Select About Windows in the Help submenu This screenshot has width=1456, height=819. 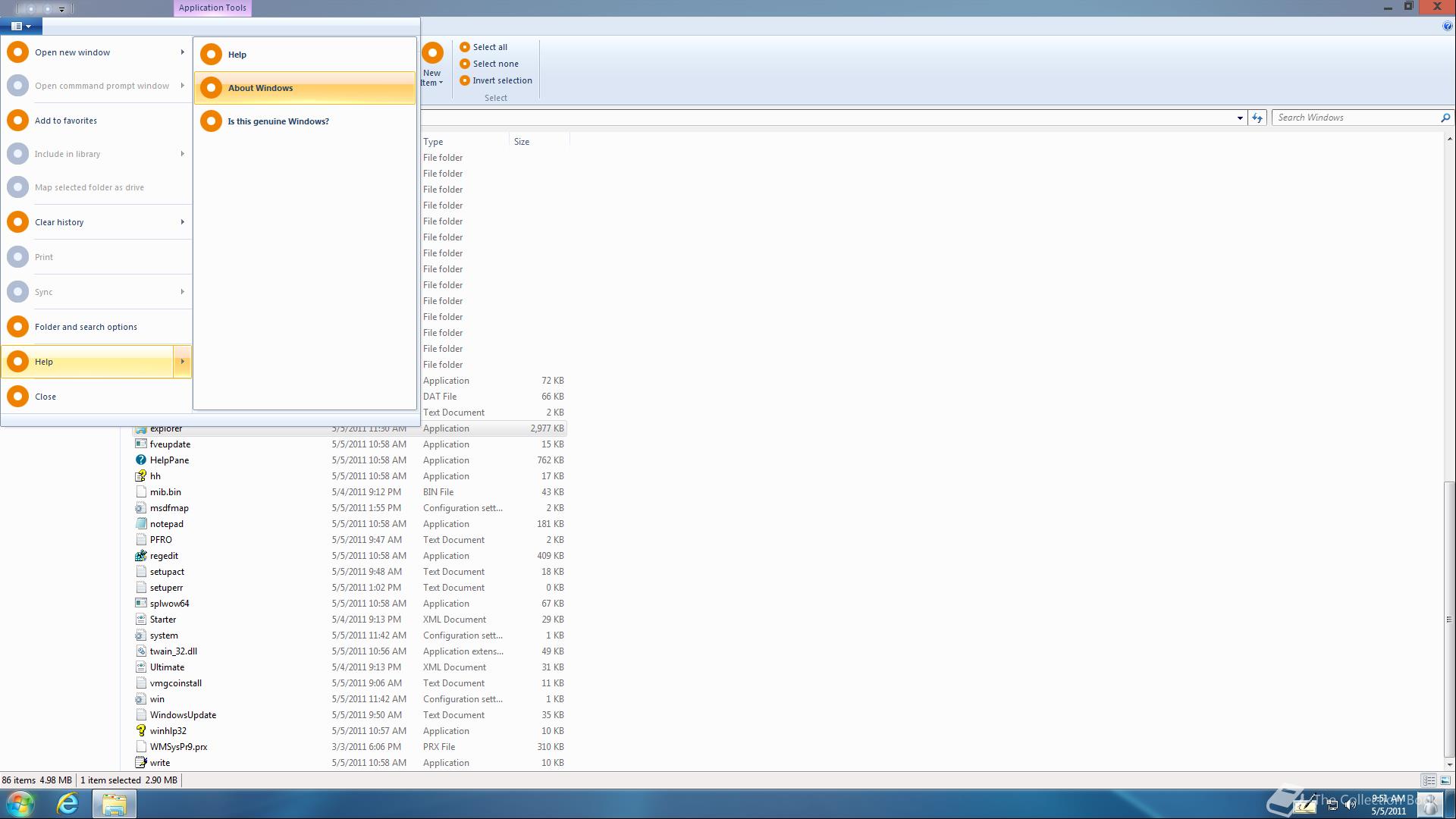305,88
